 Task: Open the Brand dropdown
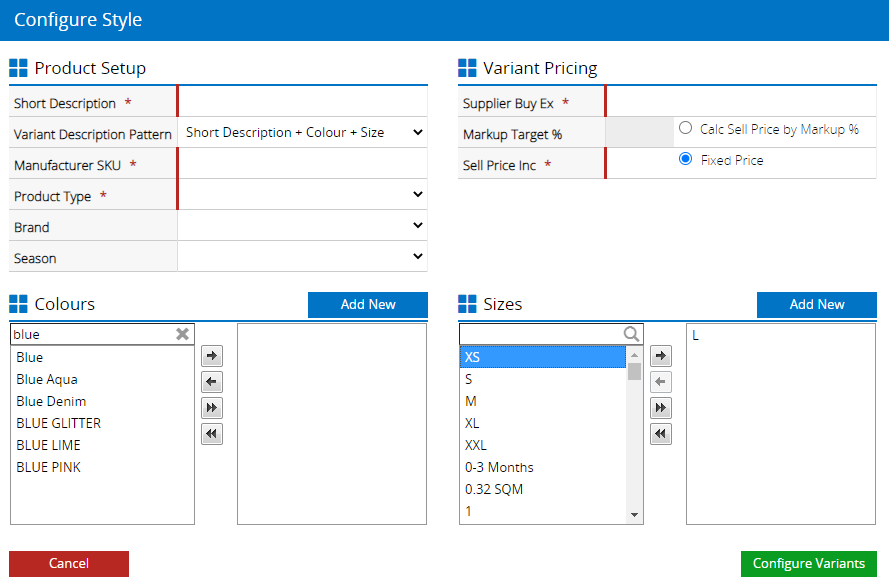[303, 226]
